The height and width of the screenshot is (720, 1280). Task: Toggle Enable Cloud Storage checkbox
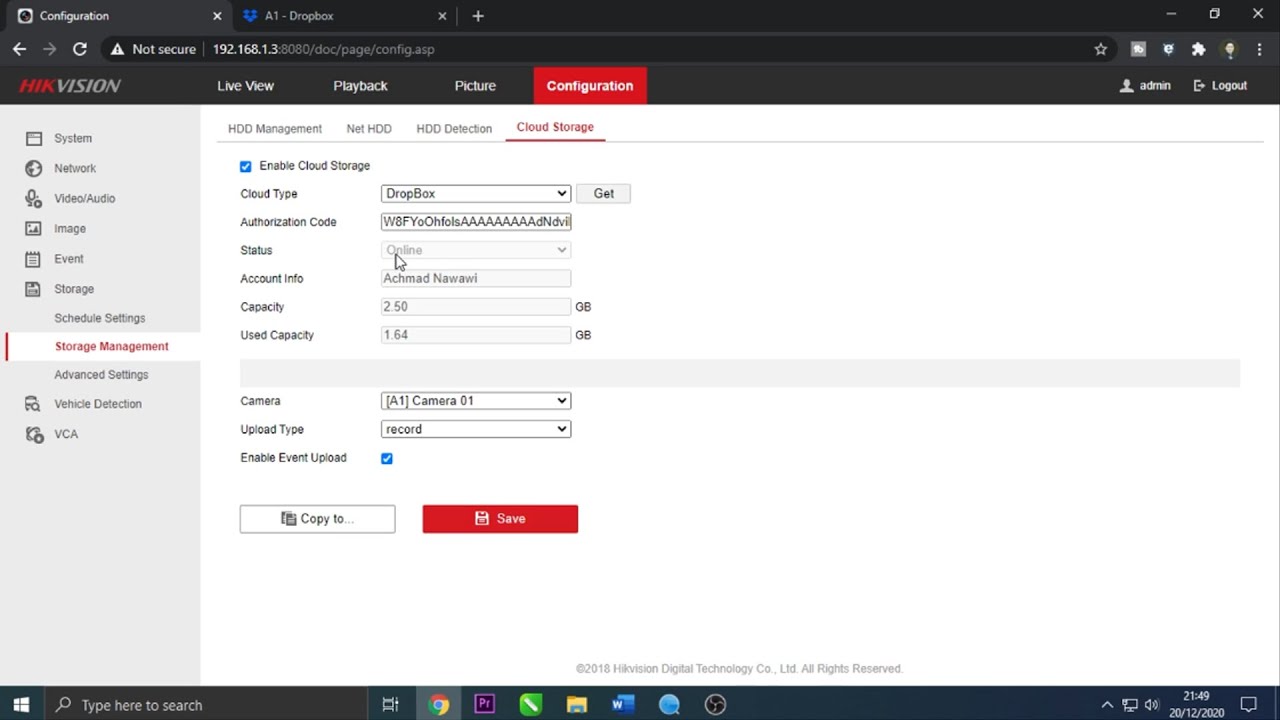point(246,166)
